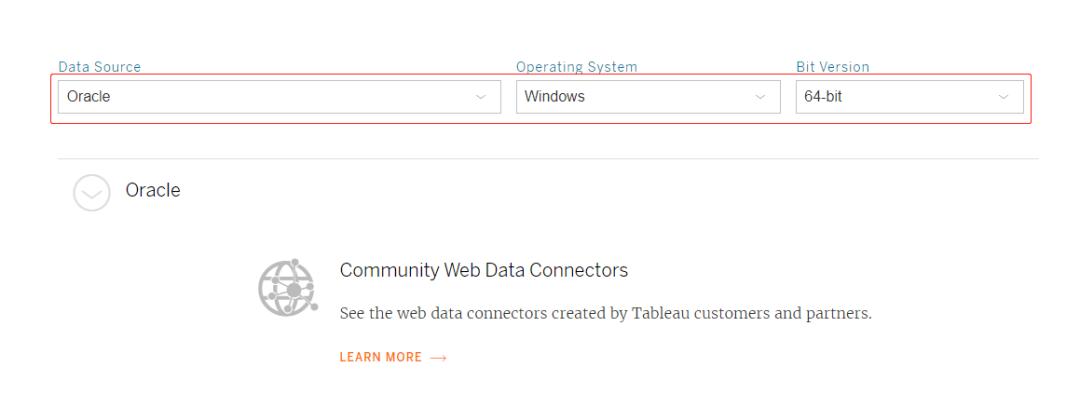Click the selected Oracle value in Data Source
Image resolution: width=1080 pixels, height=408 pixels.
pyautogui.click(x=88, y=97)
